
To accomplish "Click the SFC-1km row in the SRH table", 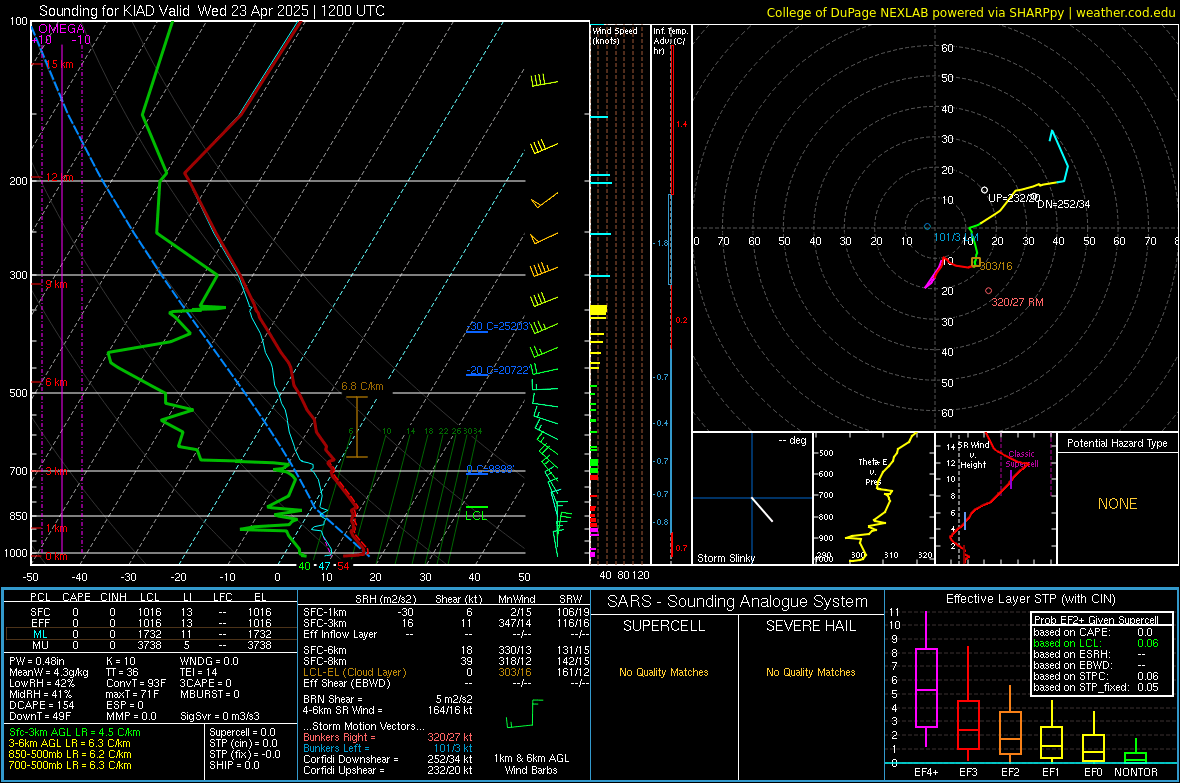I will pyautogui.click(x=446, y=612).
